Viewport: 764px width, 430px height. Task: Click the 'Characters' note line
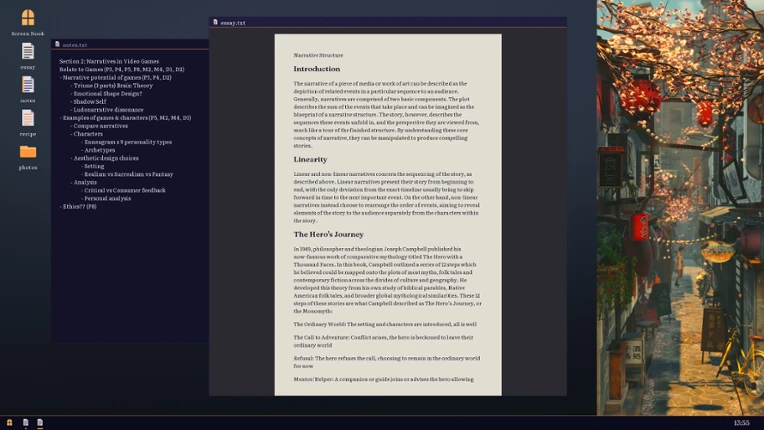tap(86, 134)
